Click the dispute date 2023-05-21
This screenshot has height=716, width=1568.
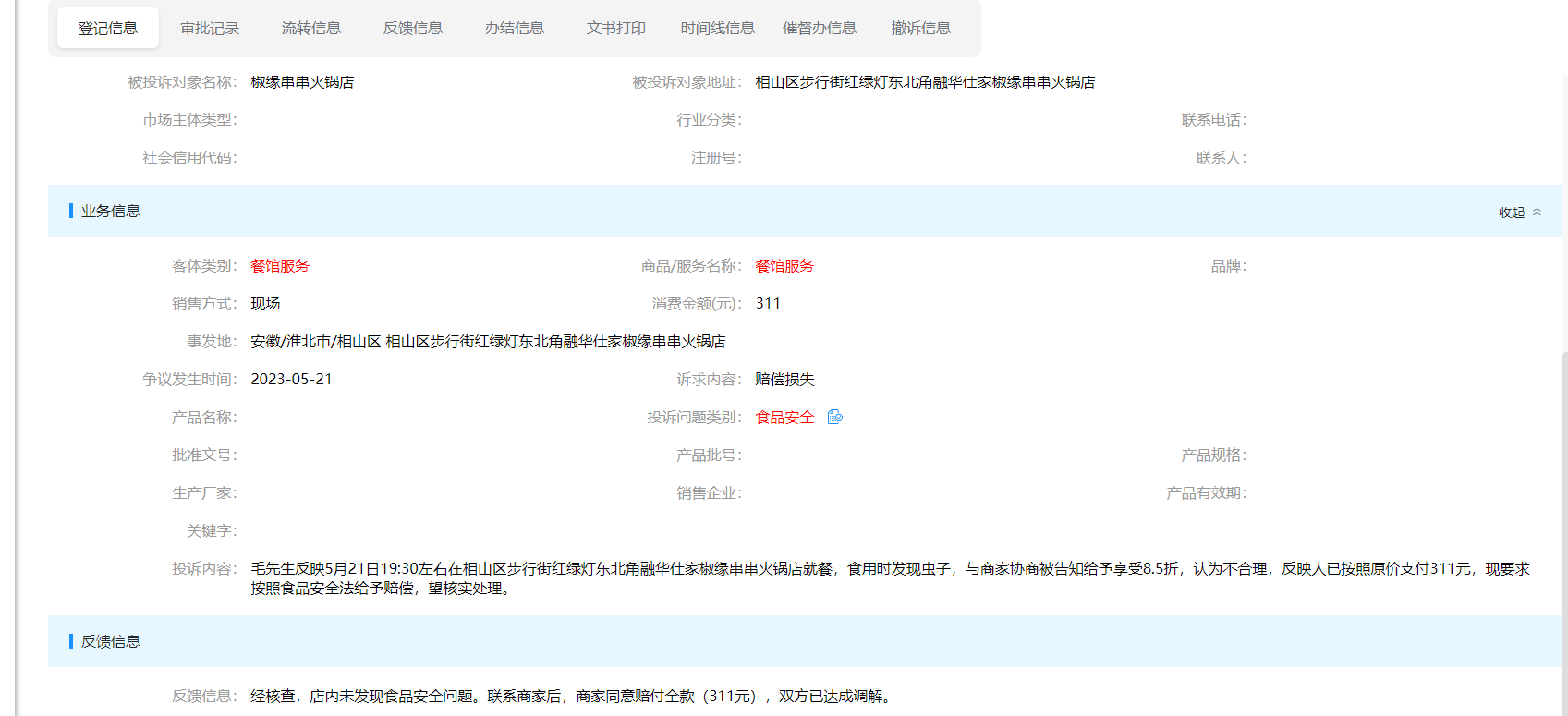pos(291,380)
